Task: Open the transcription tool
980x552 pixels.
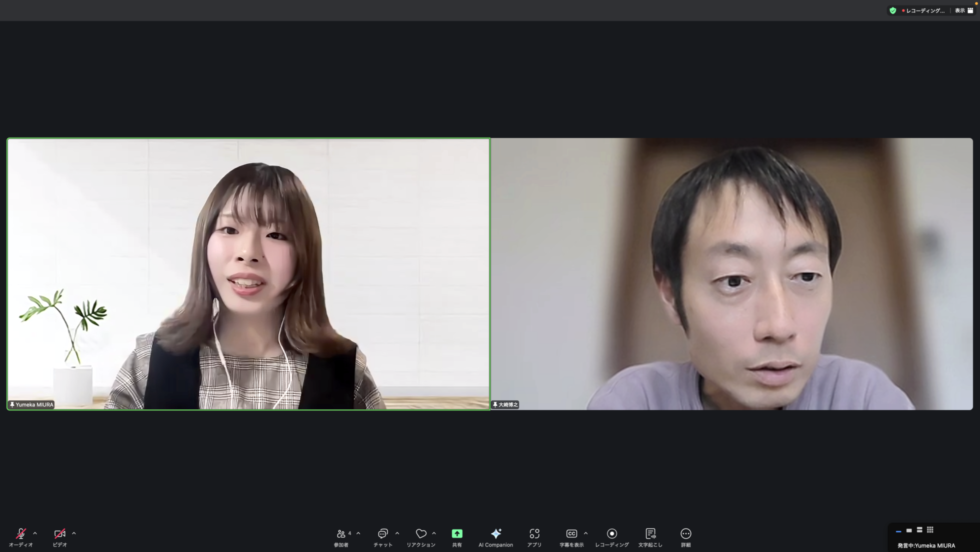Action: click(650, 535)
